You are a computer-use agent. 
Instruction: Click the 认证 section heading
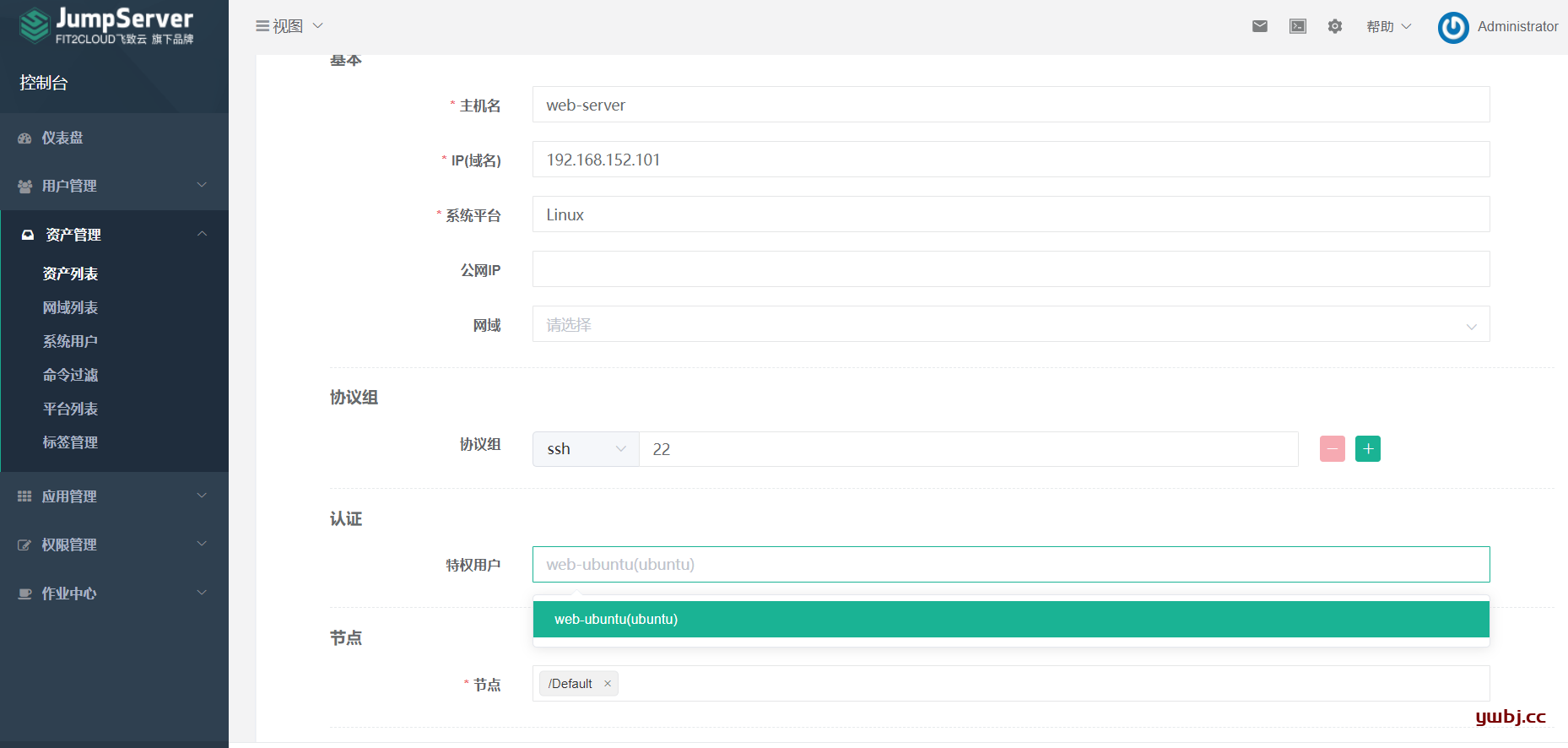(x=346, y=519)
